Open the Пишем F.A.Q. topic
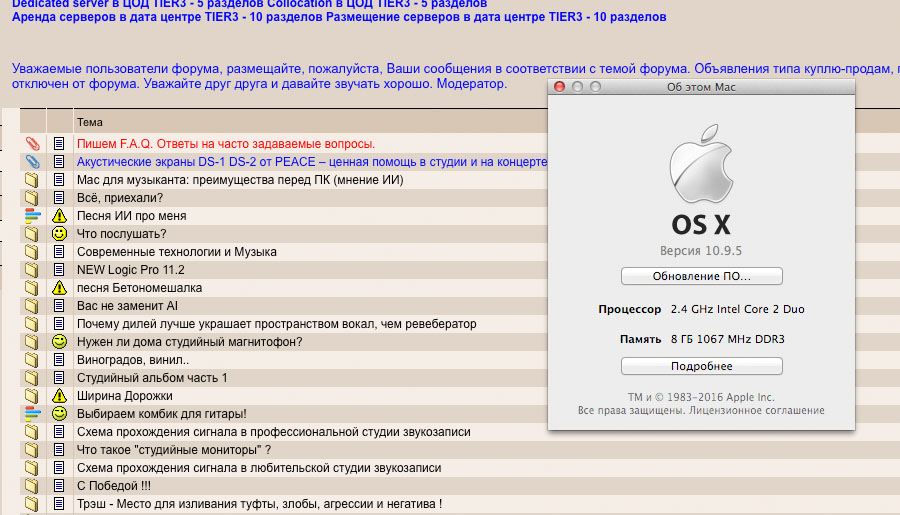The width and height of the screenshot is (900, 515). pos(225,144)
